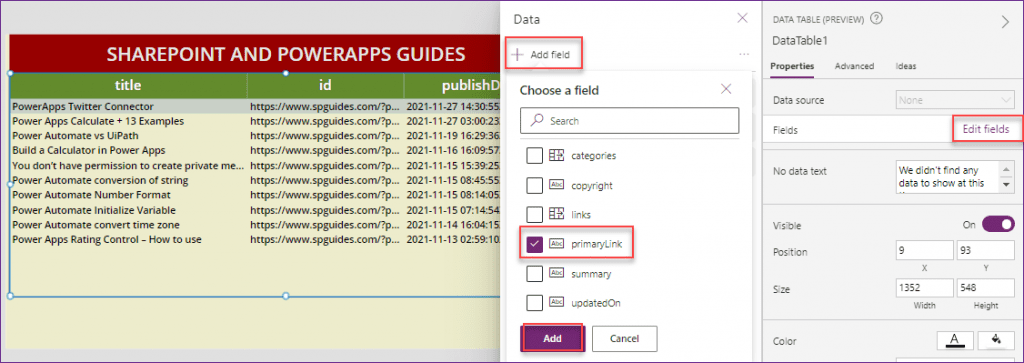Select the PowerApps Twitter Connector row
The width and height of the screenshot is (1024, 363).
(x=255, y=106)
